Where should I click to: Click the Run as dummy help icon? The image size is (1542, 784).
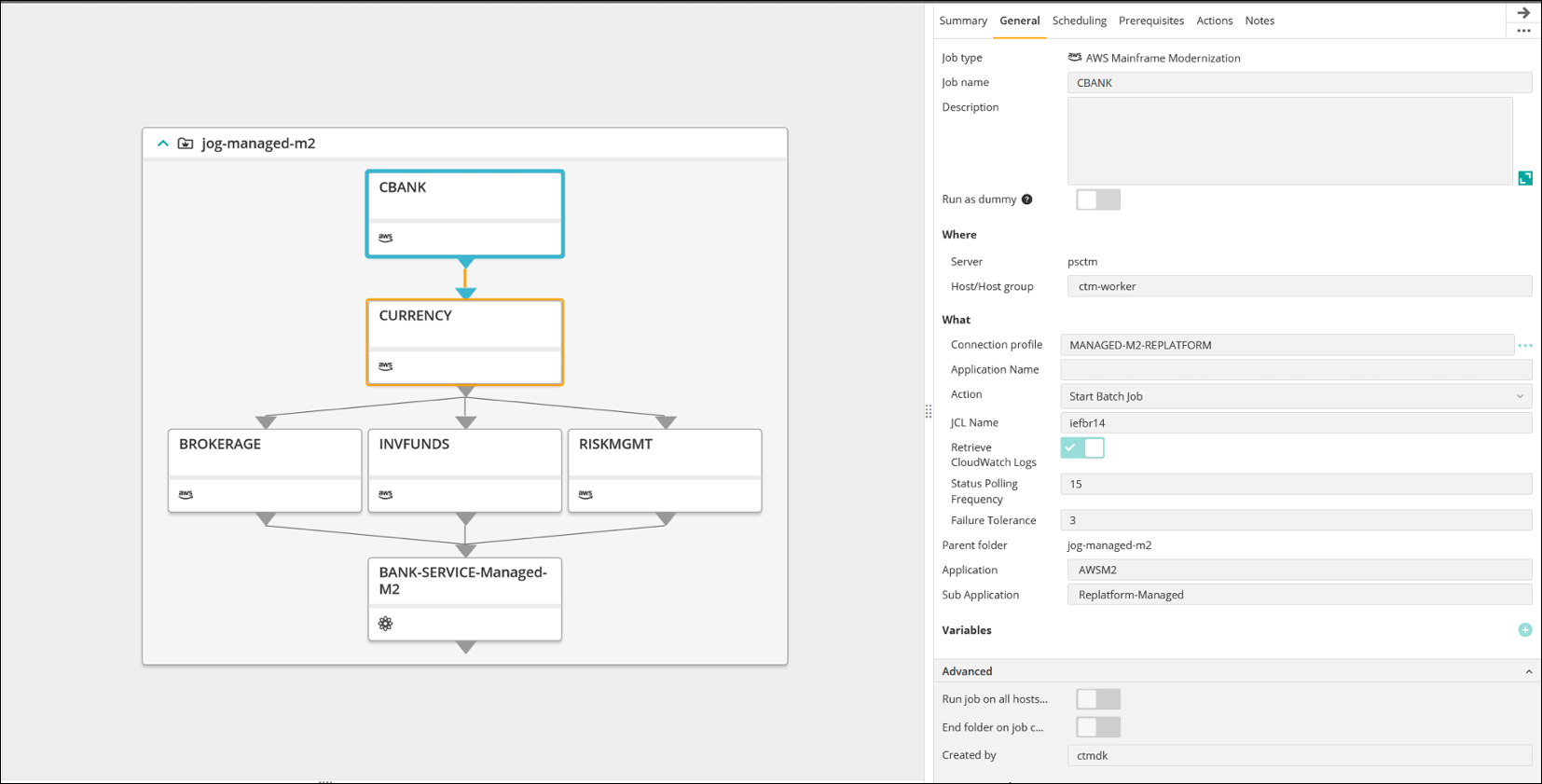(x=1026, y=199)
